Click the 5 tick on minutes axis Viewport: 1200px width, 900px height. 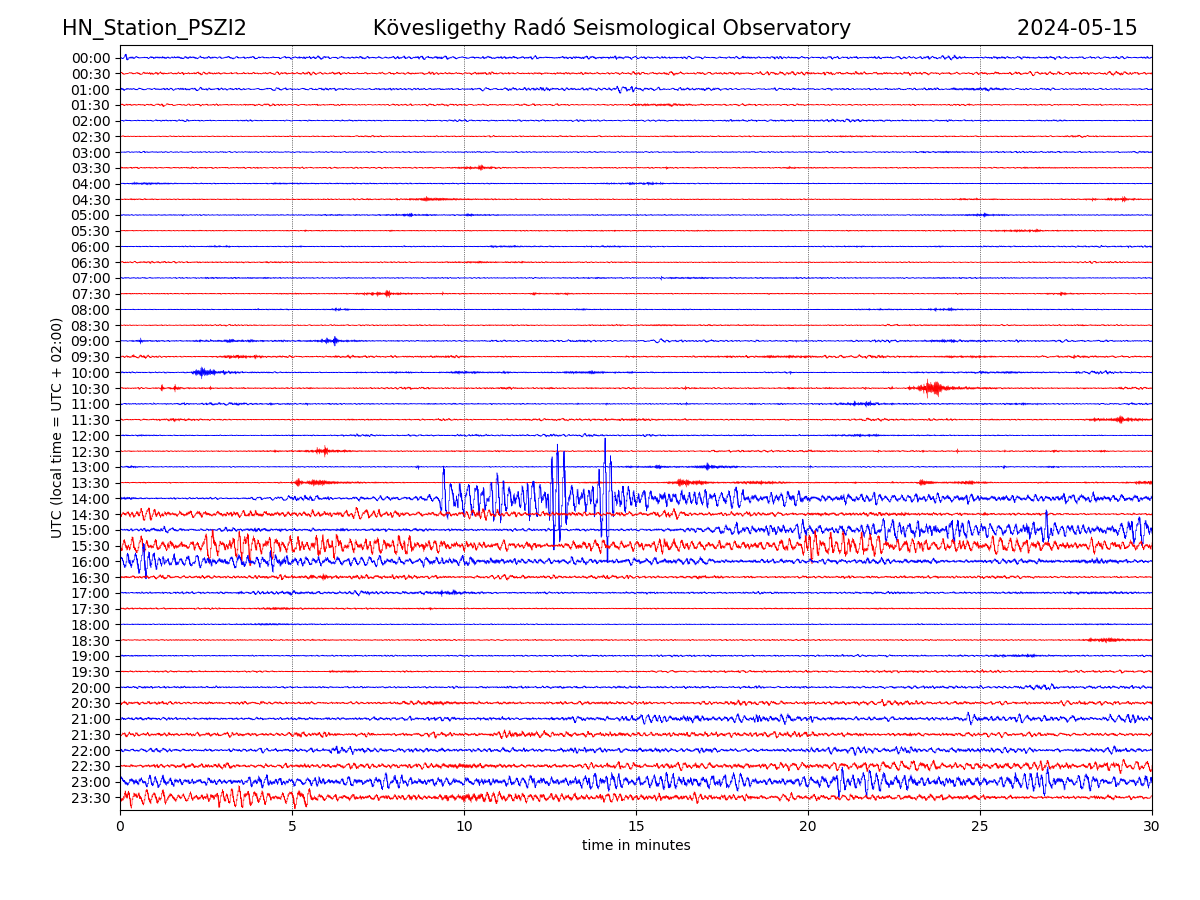click(292, 826)
